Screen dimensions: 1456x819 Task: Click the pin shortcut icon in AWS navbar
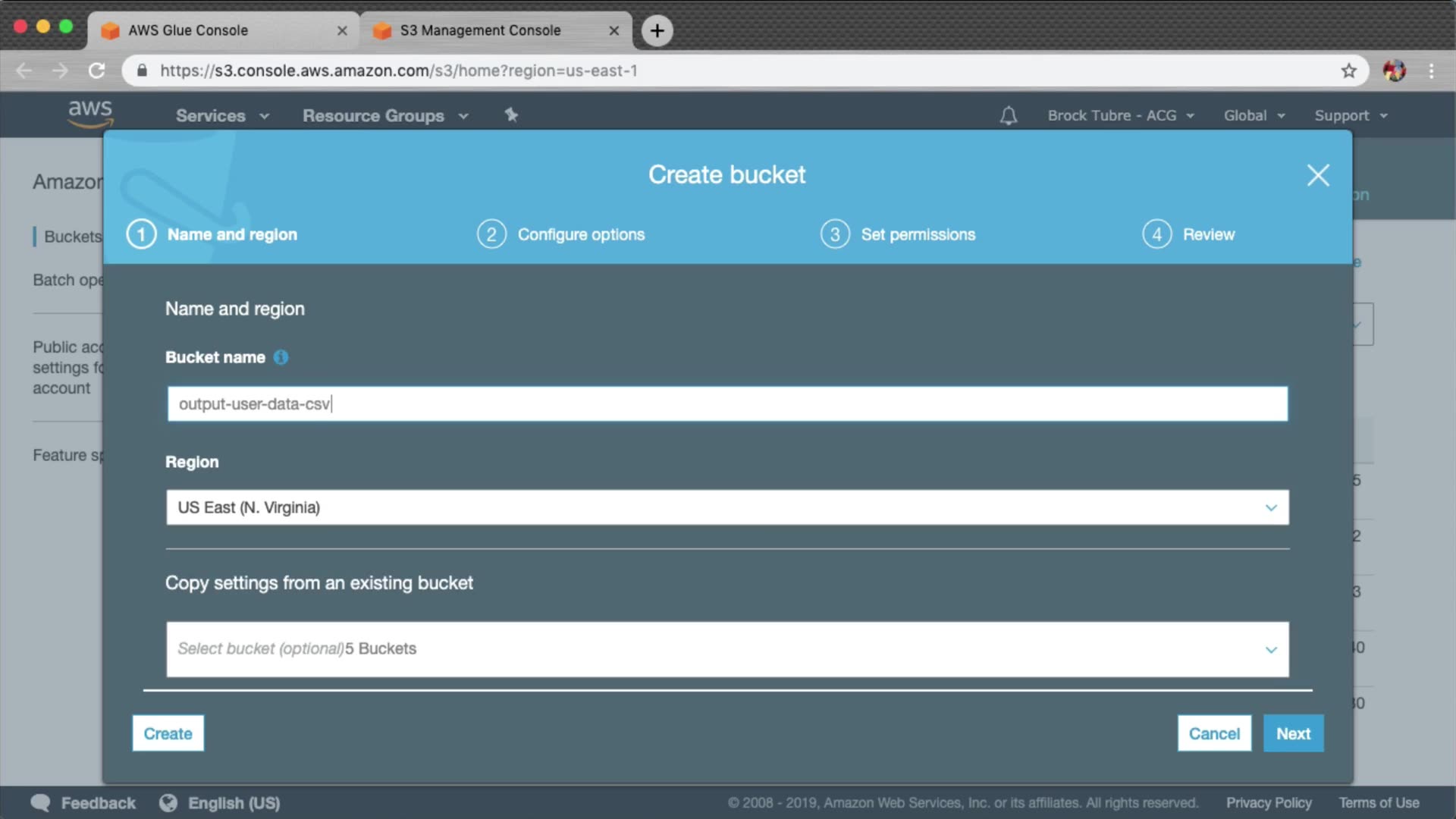click(511, 115)
